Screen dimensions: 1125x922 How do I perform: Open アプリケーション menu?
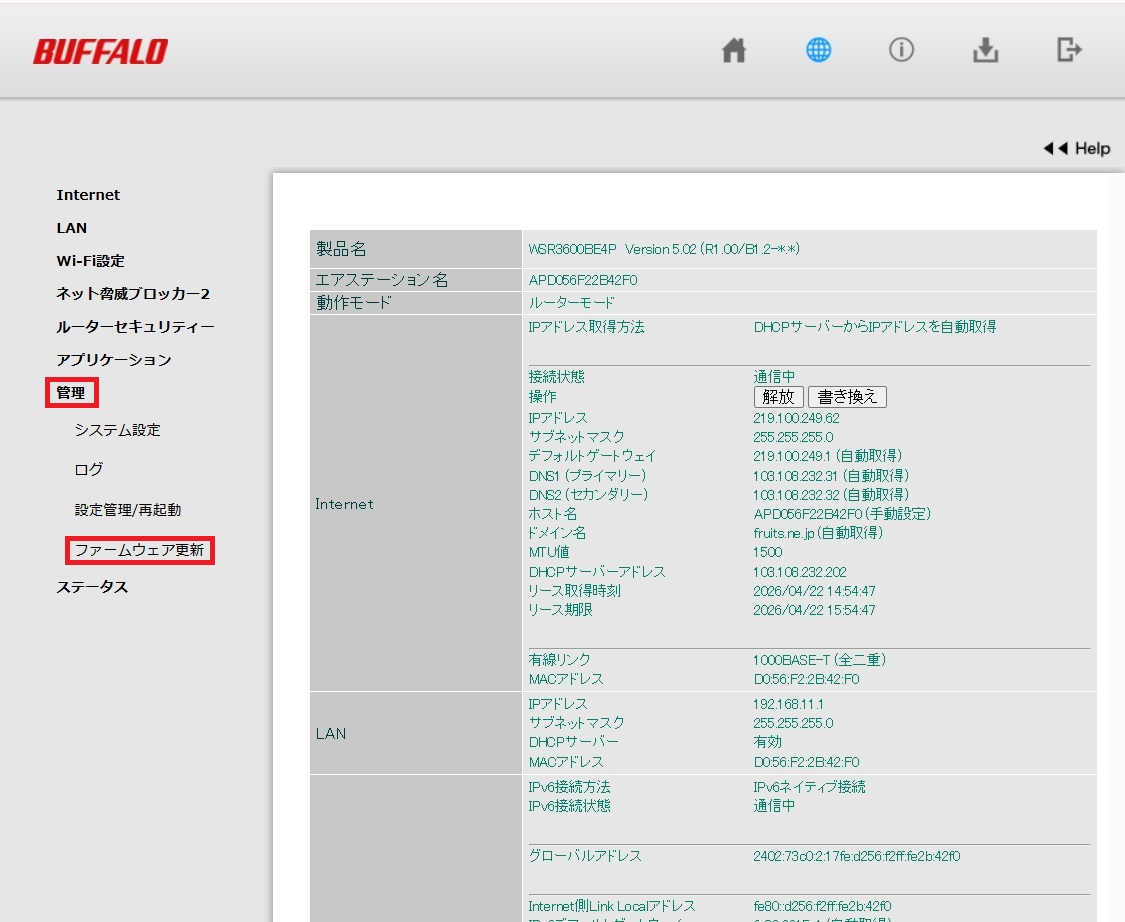coord(114,360)
